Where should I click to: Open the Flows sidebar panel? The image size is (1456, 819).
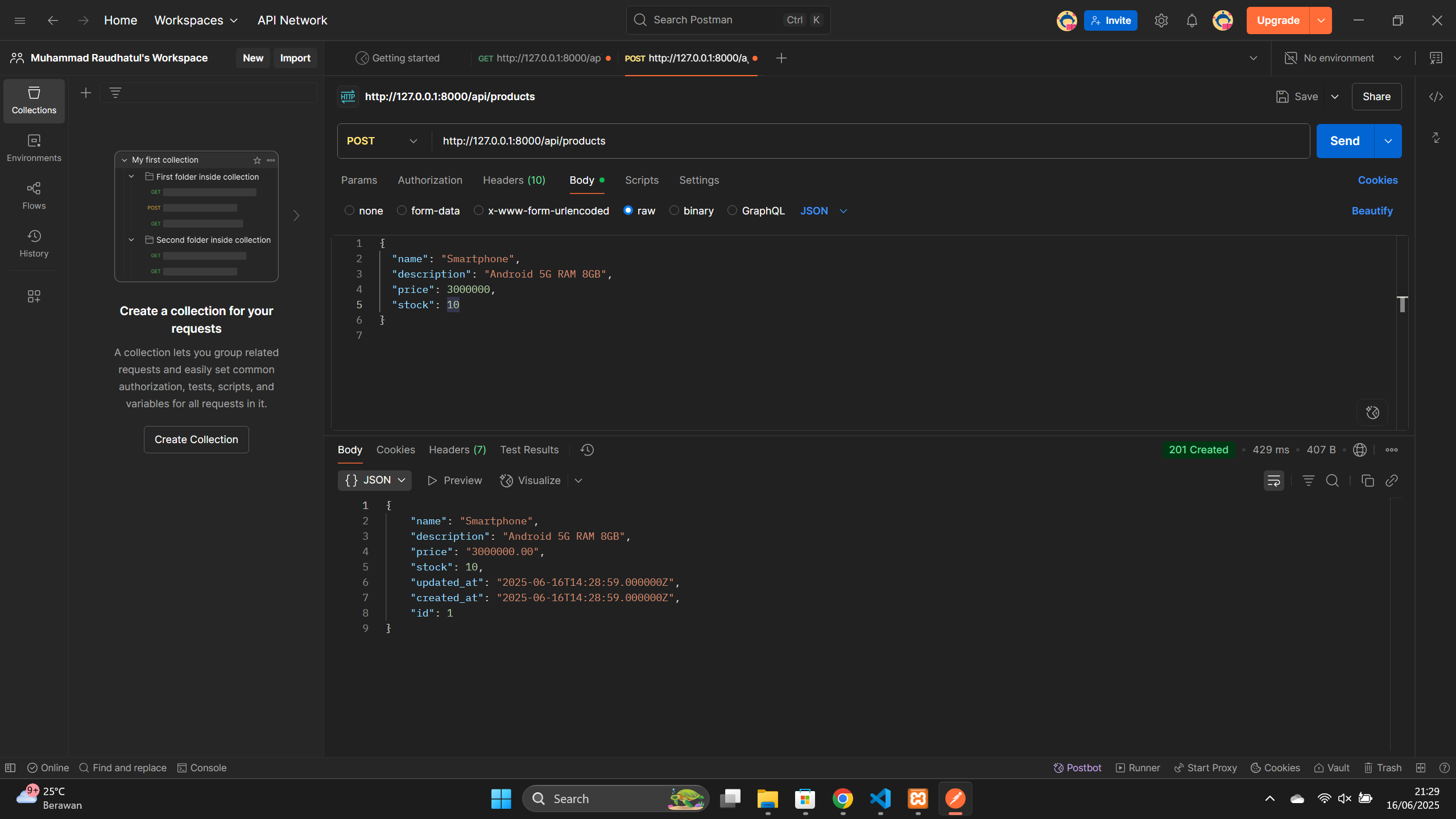click(34, 195)
